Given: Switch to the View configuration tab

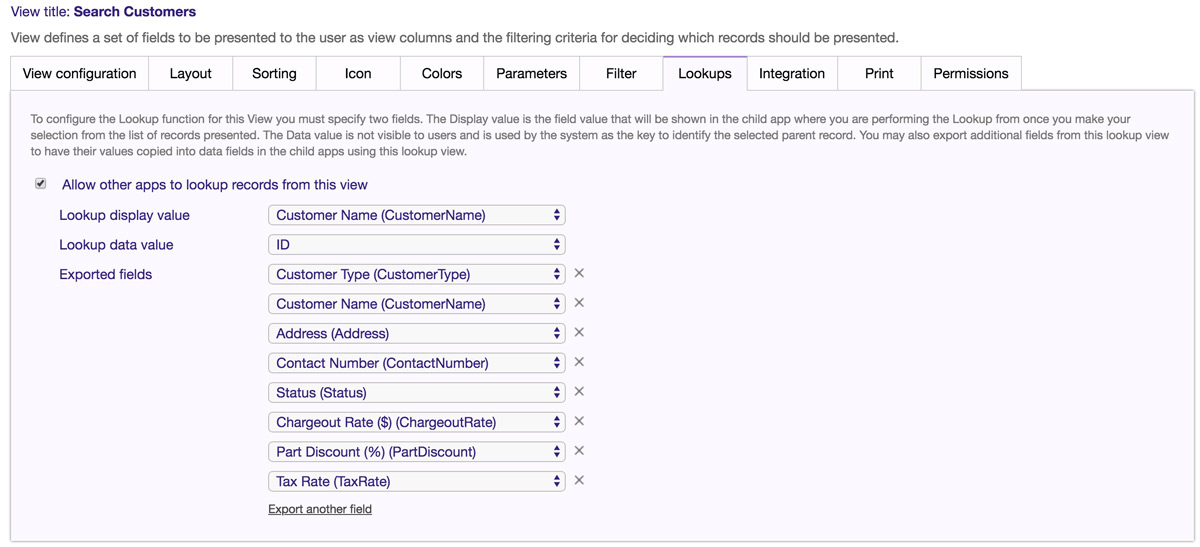Looking at the screenshot, I should [79, 73].
